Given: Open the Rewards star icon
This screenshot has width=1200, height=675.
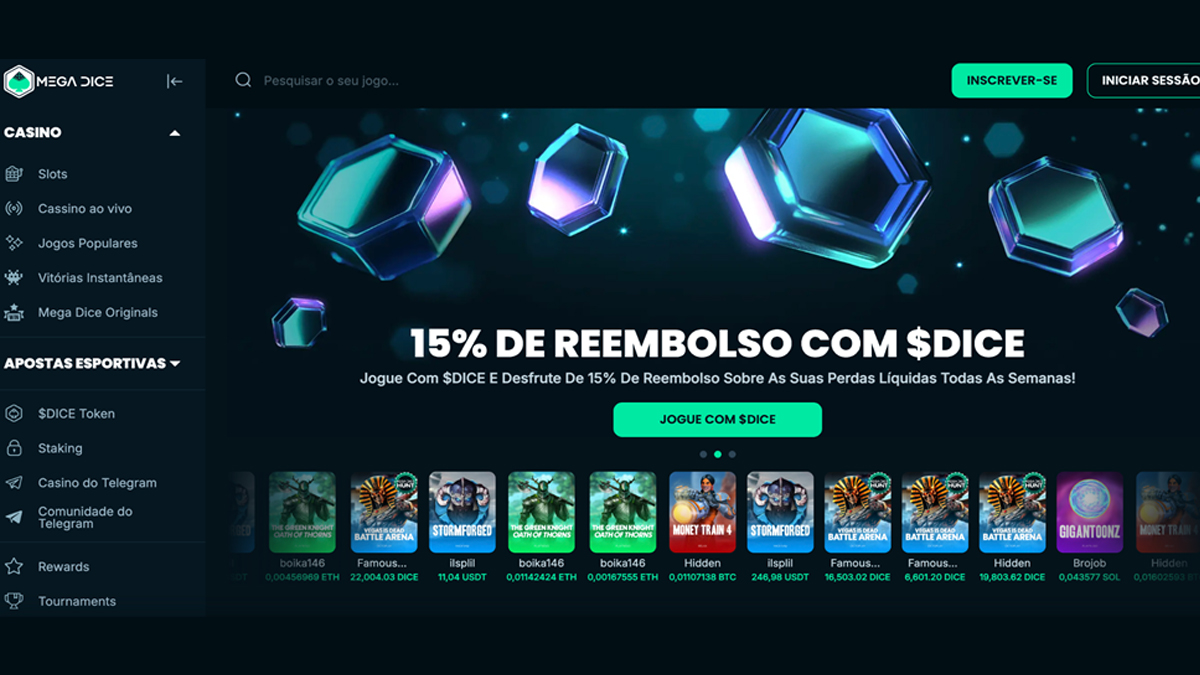Looking at the screenshot, I should coord(14,566).
